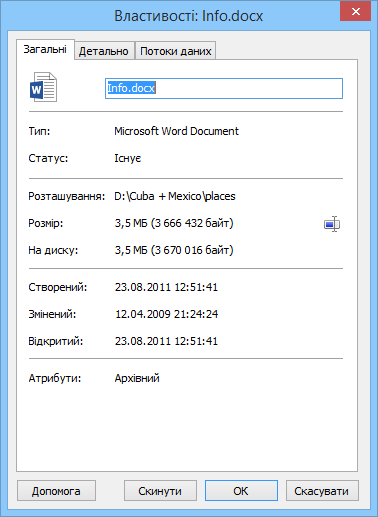
Task: Click the status value 'Існує'
Action: (128, 158)
